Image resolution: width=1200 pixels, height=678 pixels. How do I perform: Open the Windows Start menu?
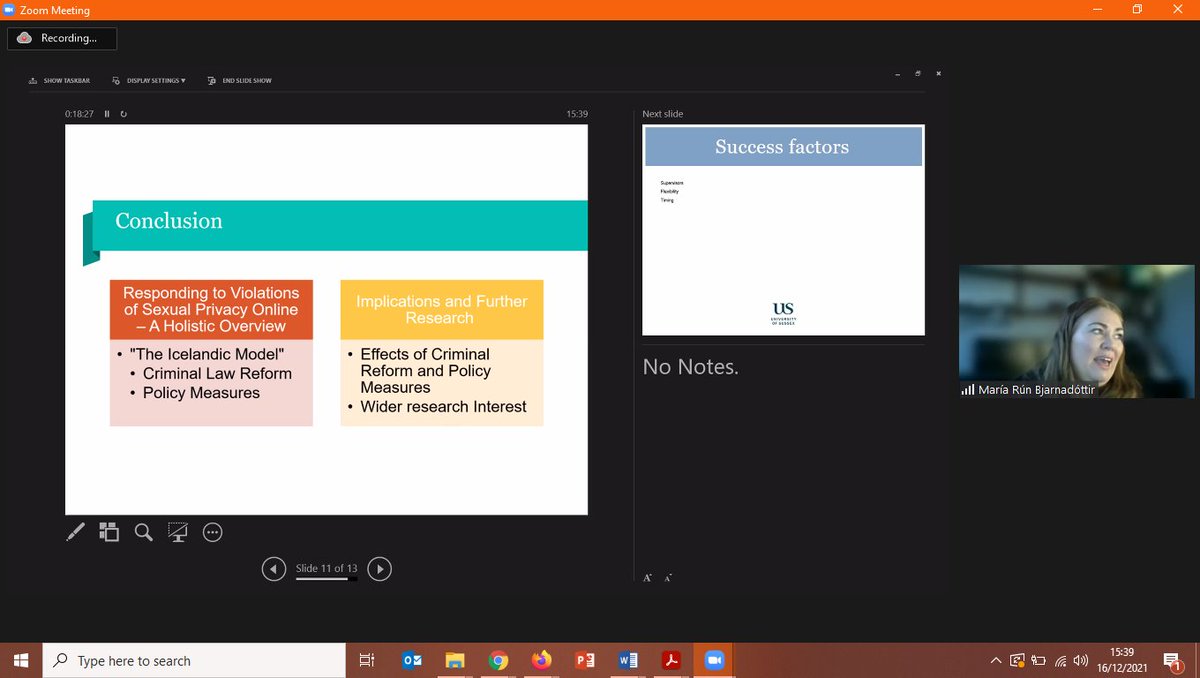click(x=21, y=660)
